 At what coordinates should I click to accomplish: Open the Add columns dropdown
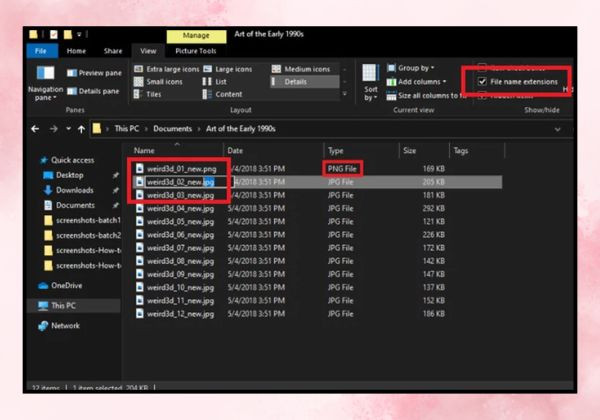[416, 82]
